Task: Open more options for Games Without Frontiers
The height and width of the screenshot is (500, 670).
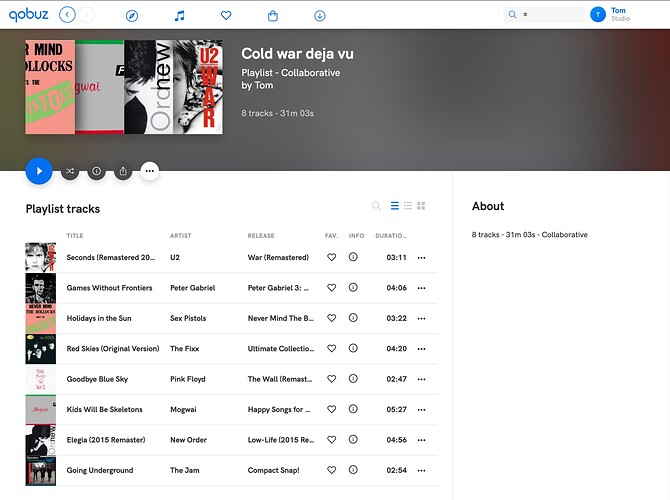Action: (x=421, y=288)
